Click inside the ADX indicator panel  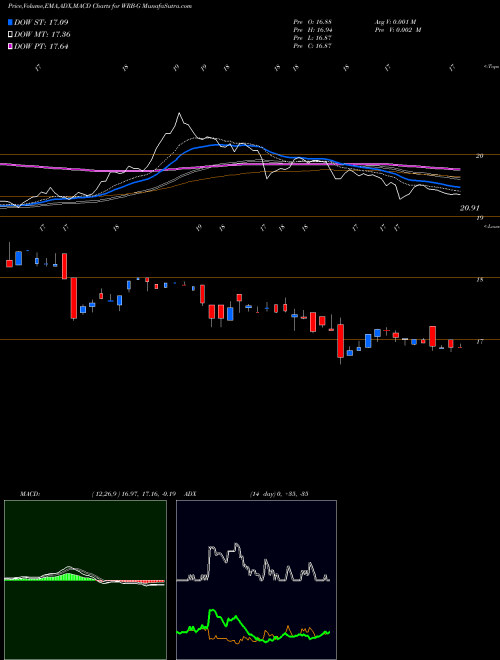point(256,580)
